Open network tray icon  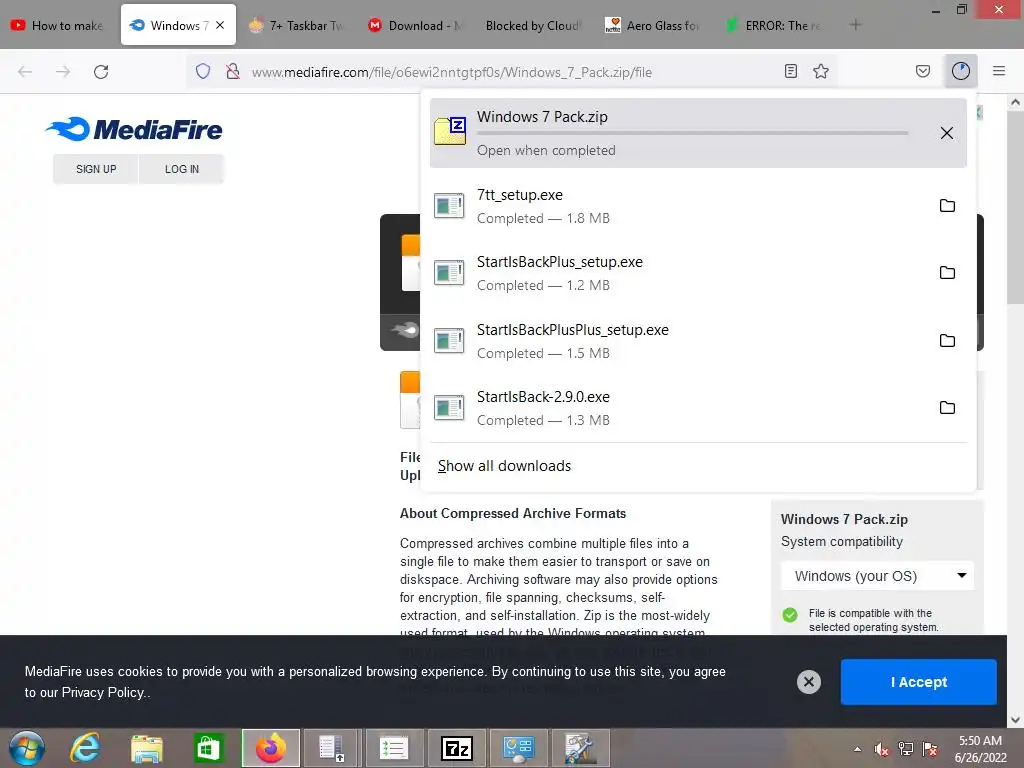pos(906,749)
